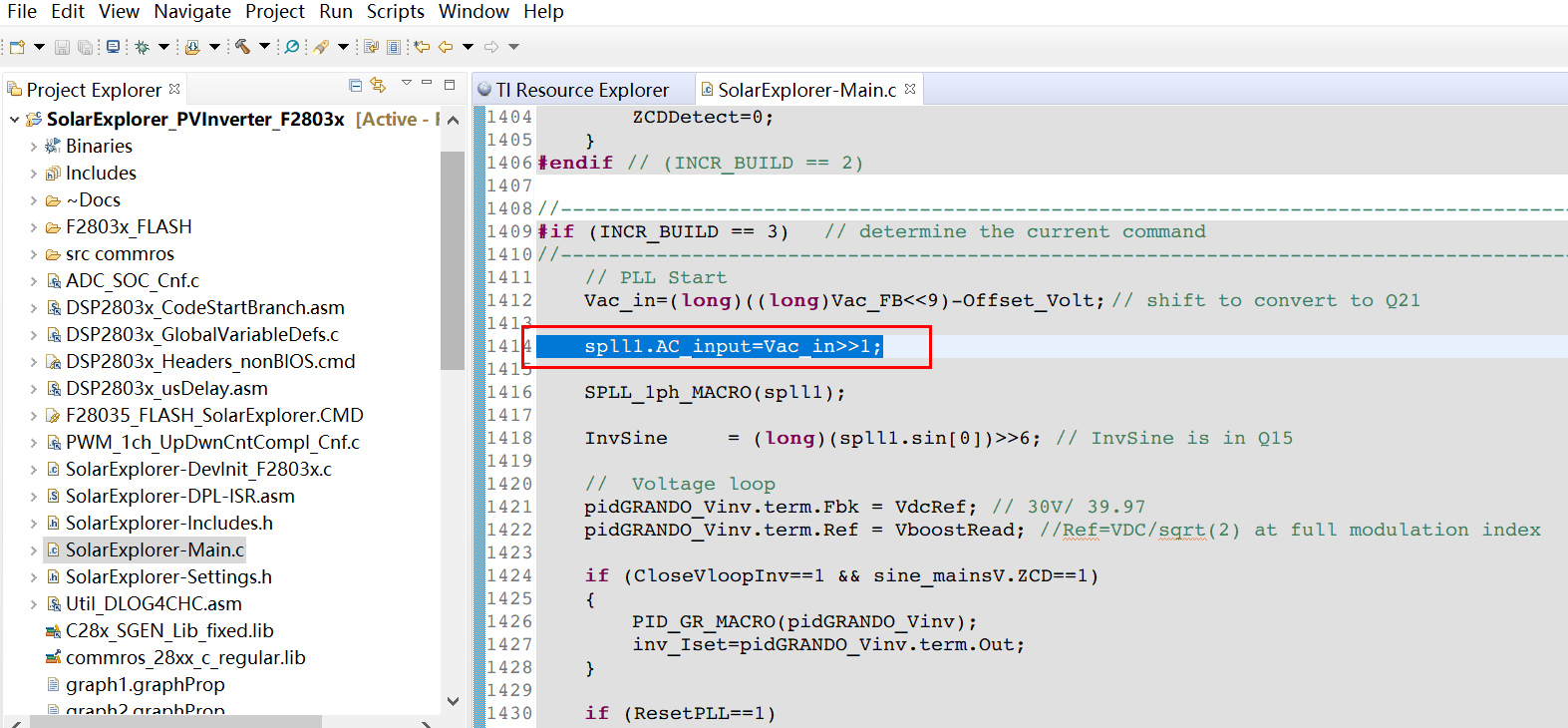Click the Save toolbar icon
The width and height of the screenshot is (1568, 728).
coord(62,47)
